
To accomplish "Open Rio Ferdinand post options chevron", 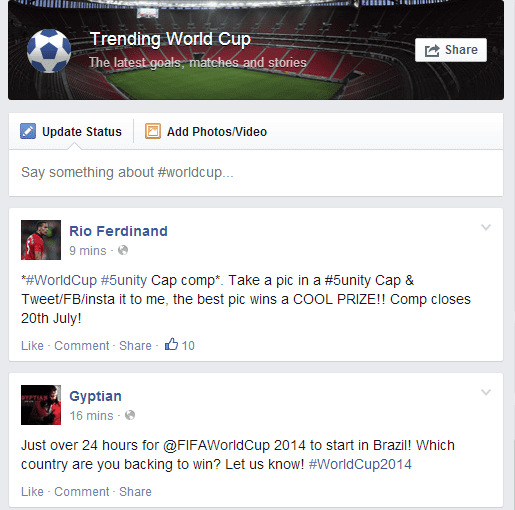I will click(486, 227).
